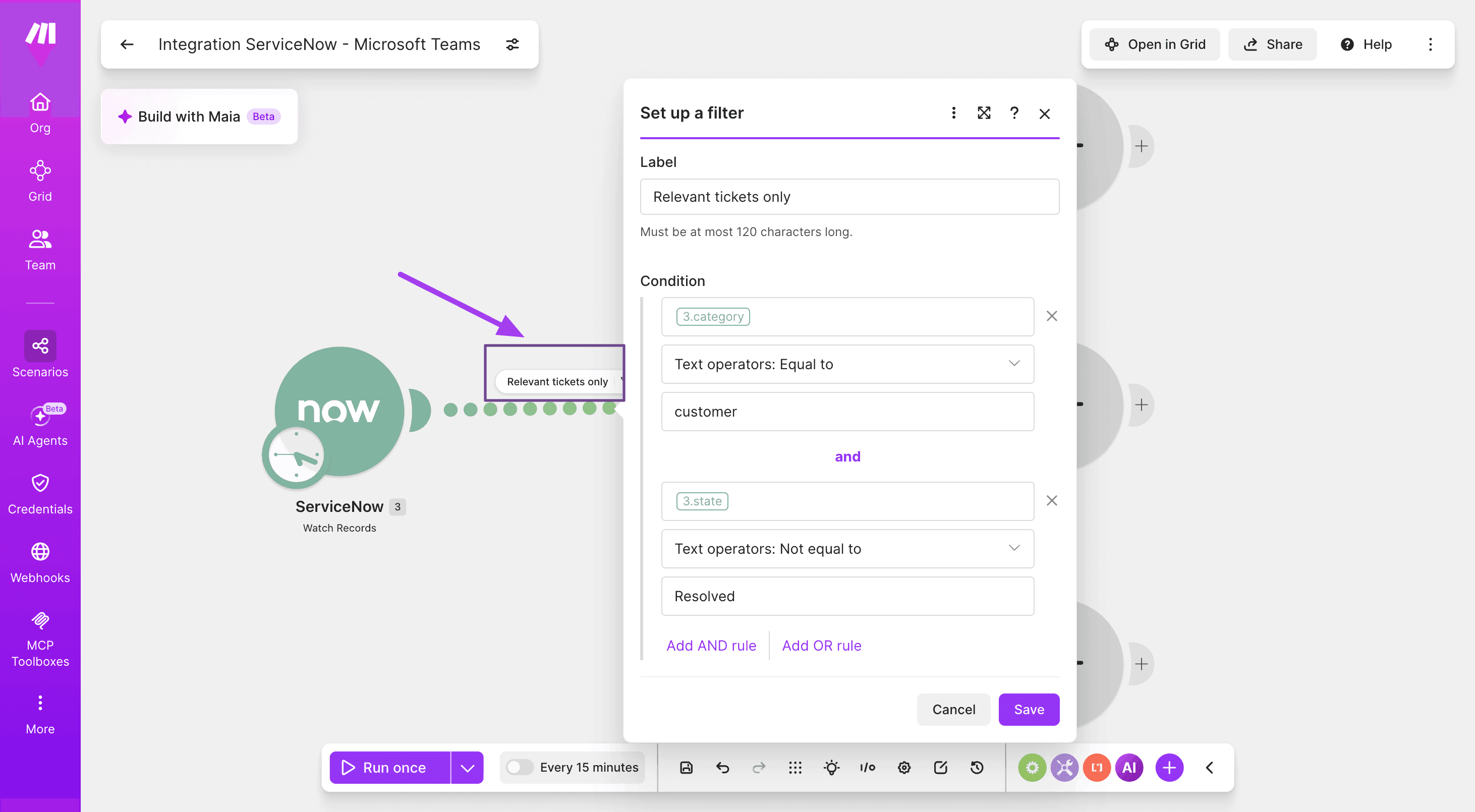Click the filter dialog three-dot menu
Image resolution: width=1475 pixels, height=812 pixels.
[953, 113]
